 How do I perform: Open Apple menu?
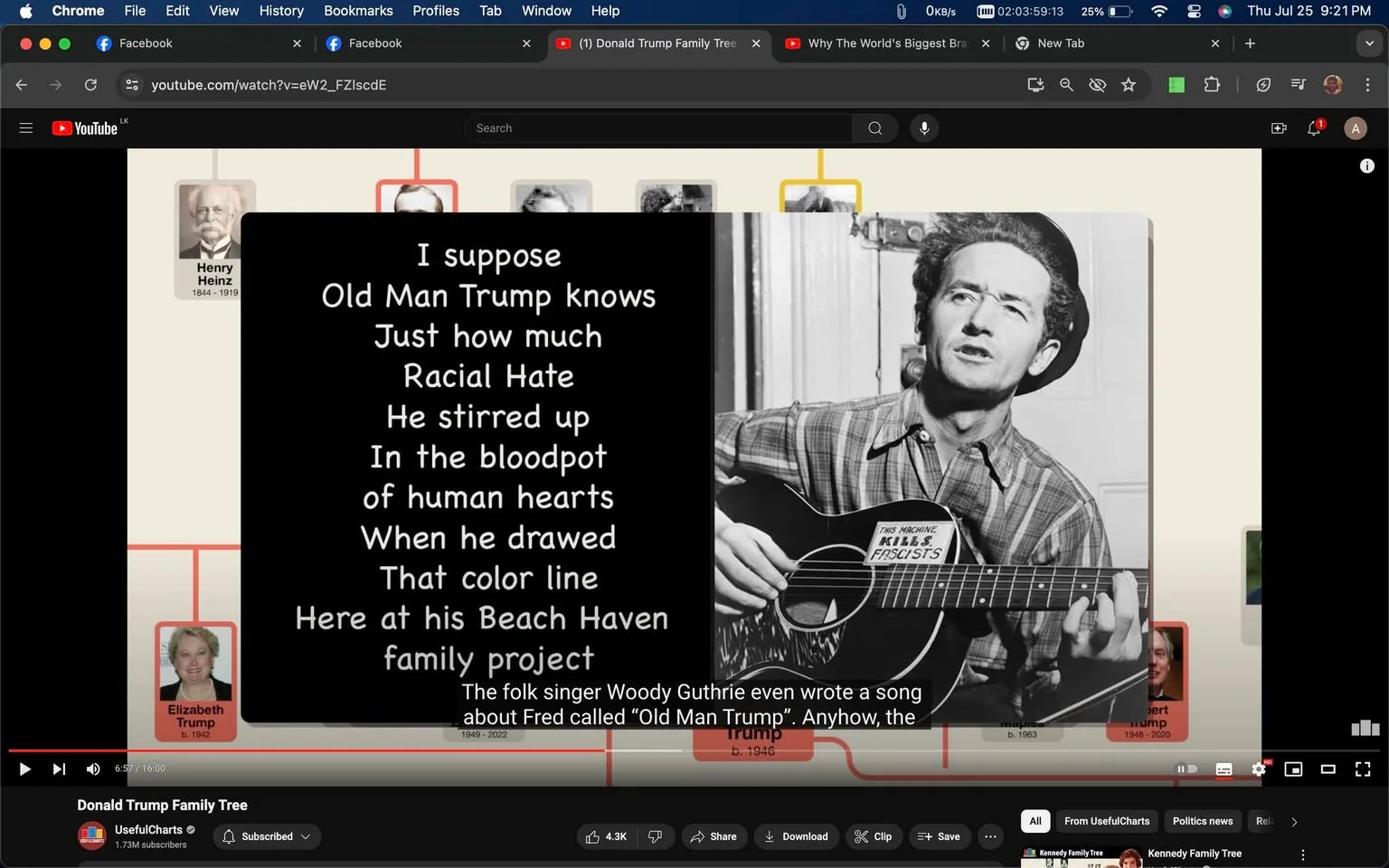coord(25,11)
